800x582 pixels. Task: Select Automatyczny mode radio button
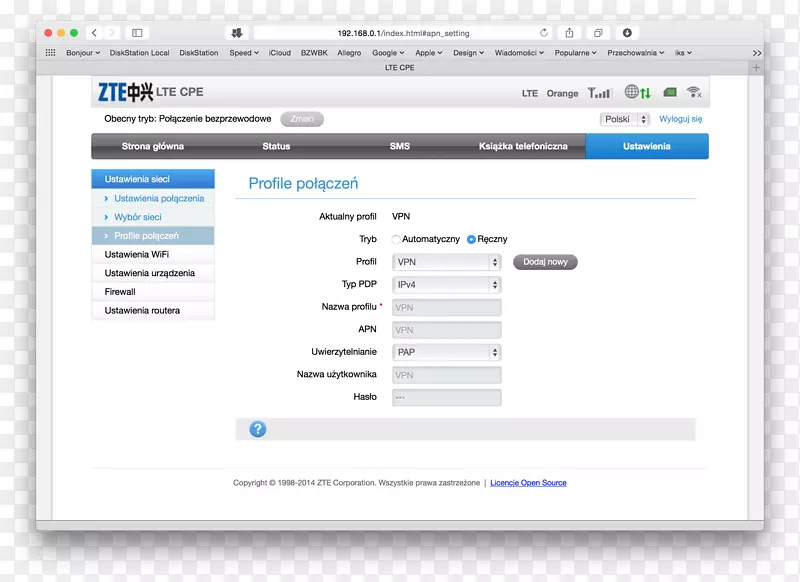coord(396,239)
